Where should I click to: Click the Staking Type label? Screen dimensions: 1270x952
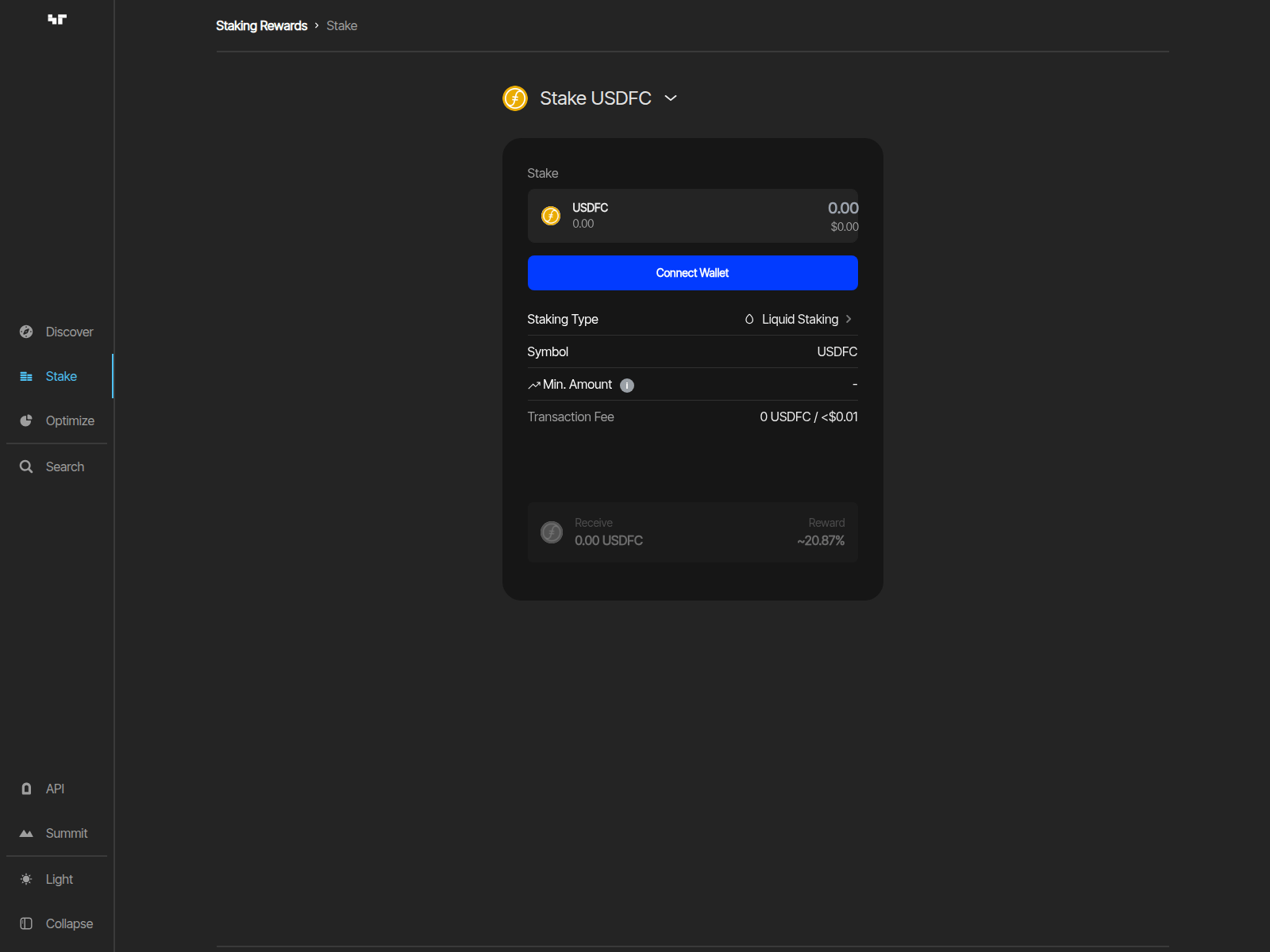563,319
